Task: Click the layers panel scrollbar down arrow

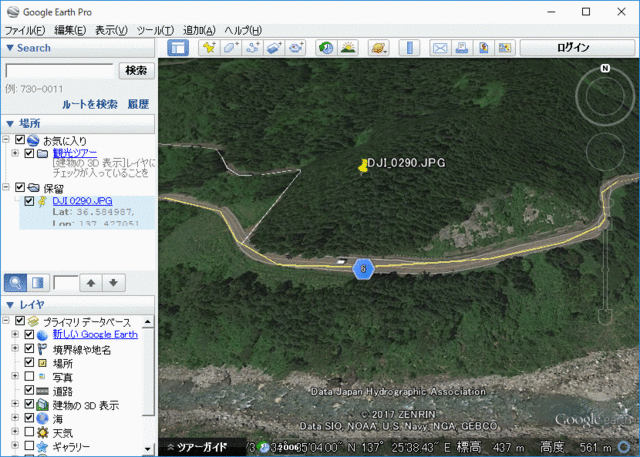Action: click(x=148, y=449)
